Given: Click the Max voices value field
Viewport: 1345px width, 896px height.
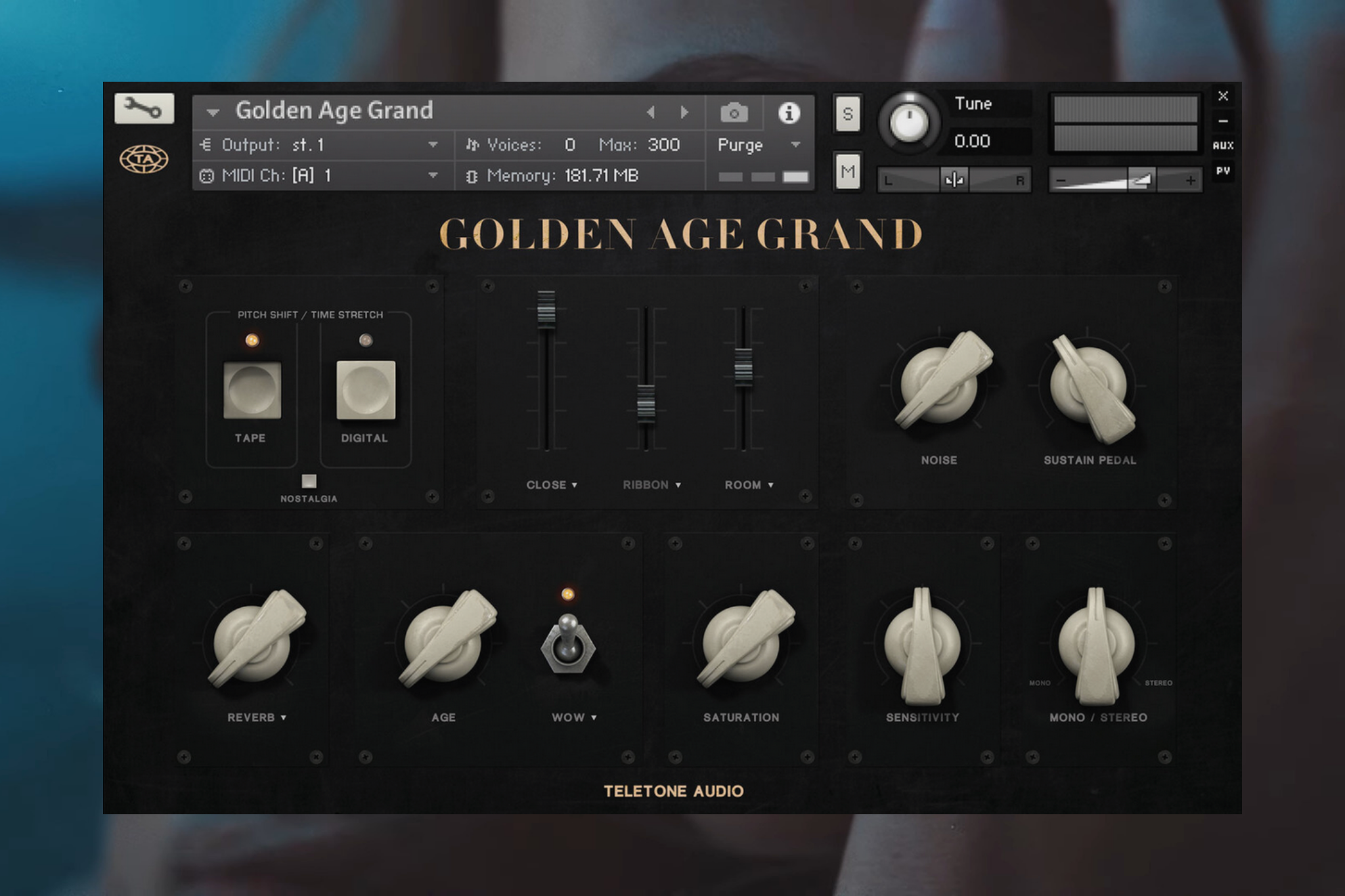Looking at the screenshot, I should (663, 145).
